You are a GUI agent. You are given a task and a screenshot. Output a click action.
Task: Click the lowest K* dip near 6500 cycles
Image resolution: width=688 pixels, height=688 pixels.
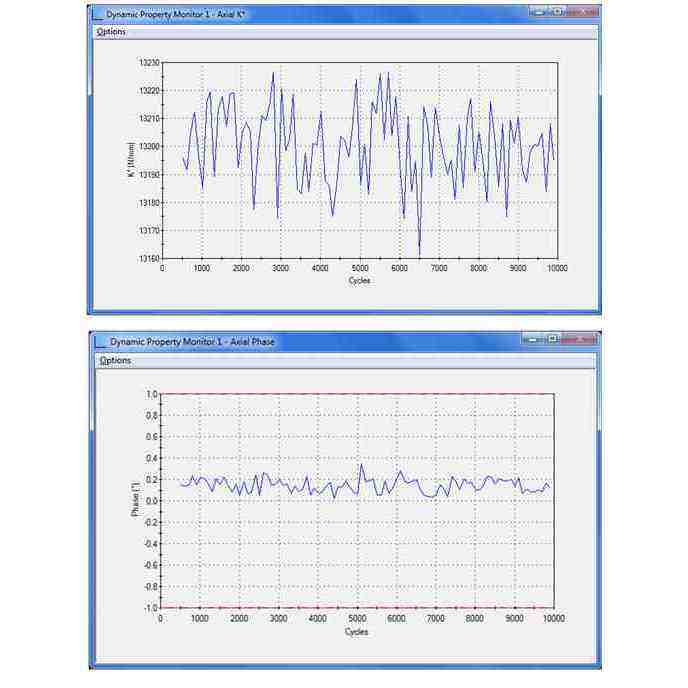[x=419, y=254]
